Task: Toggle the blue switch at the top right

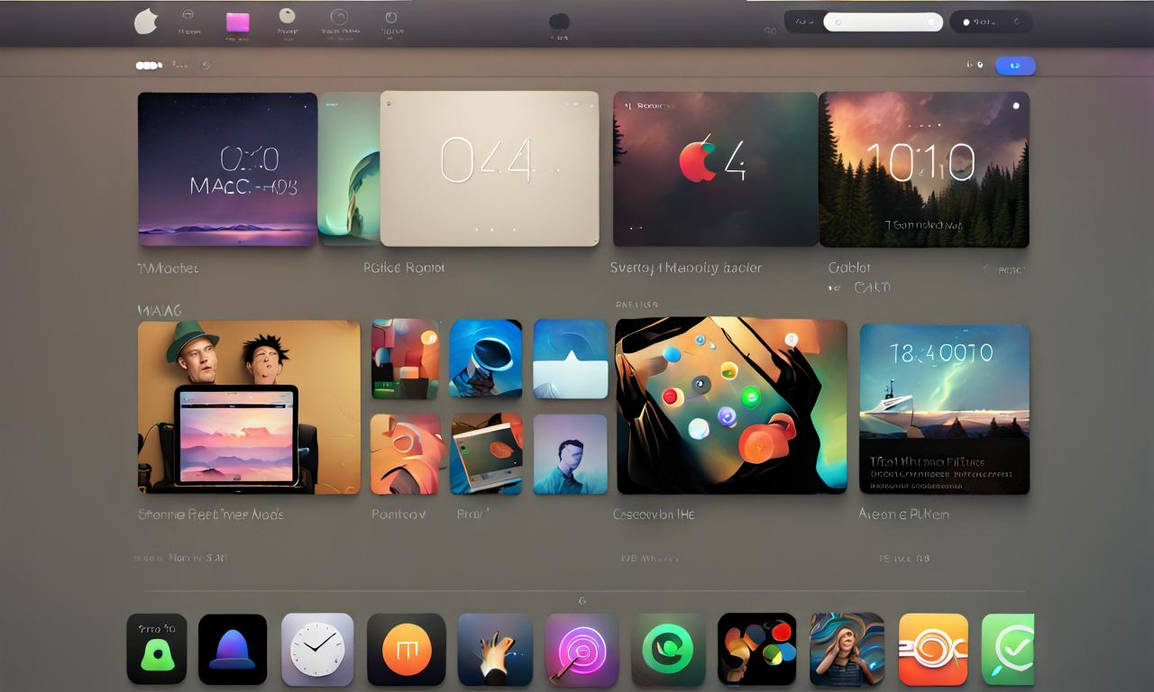Action: 1015,64
